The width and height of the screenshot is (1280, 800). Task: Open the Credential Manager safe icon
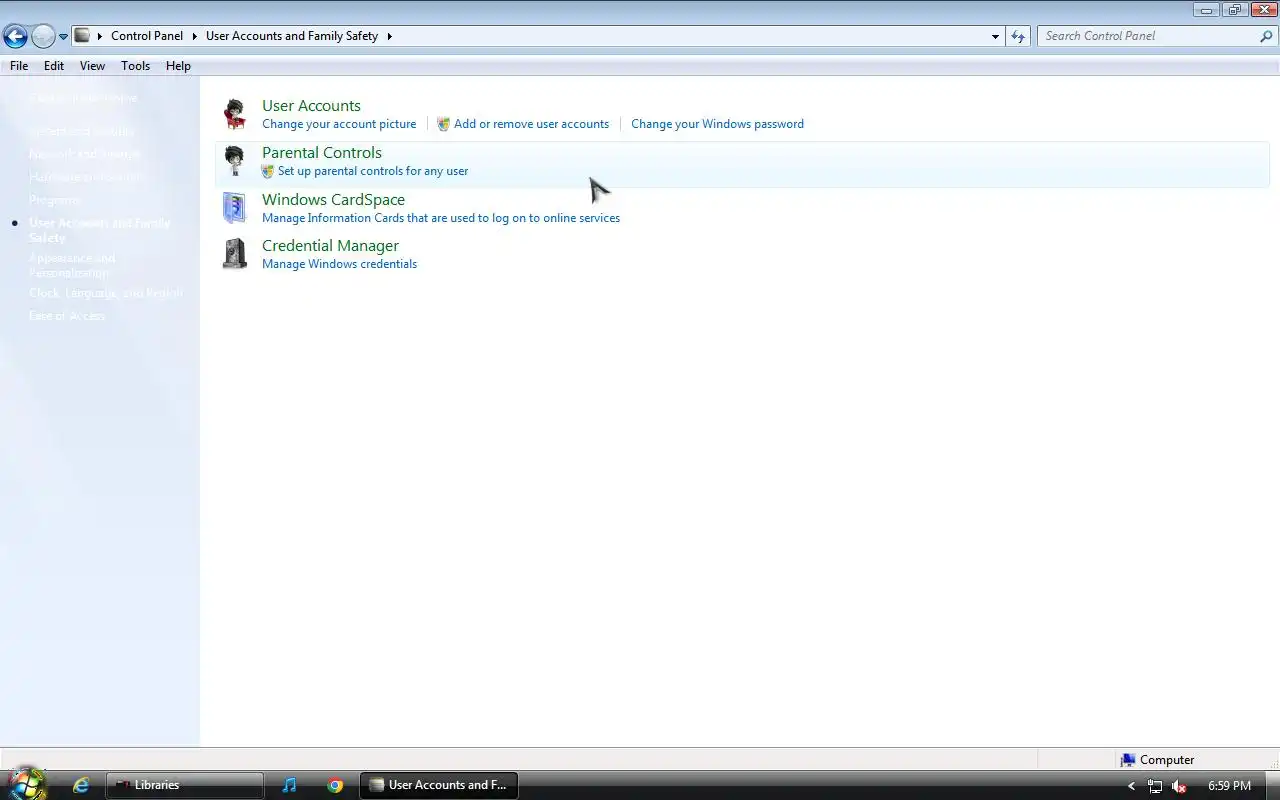click(235, 254)
